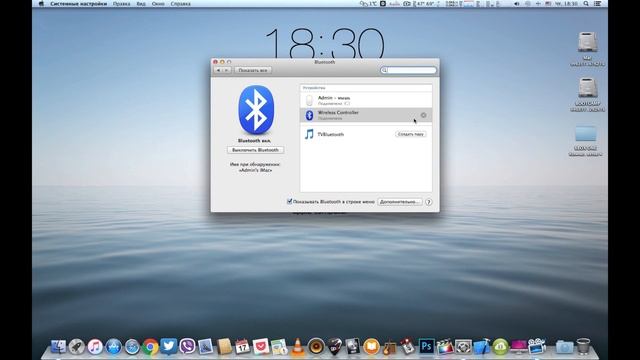Open Calendar icon showing 17
Viewport: 640px width, 360px height.
click(242, 347)
